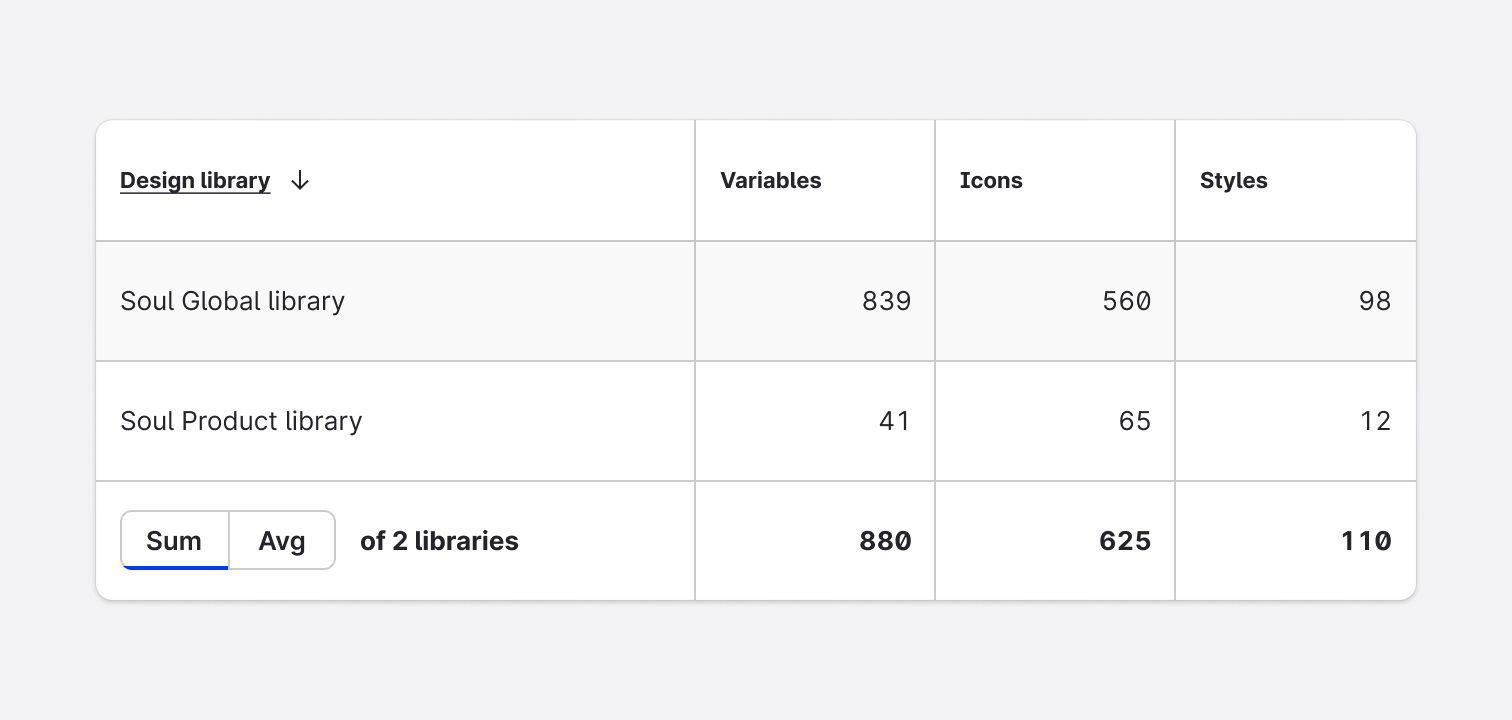This screenshot has width=1512, height=720.
Task: Switch the summary to Avg
Action: click(282, 540)
